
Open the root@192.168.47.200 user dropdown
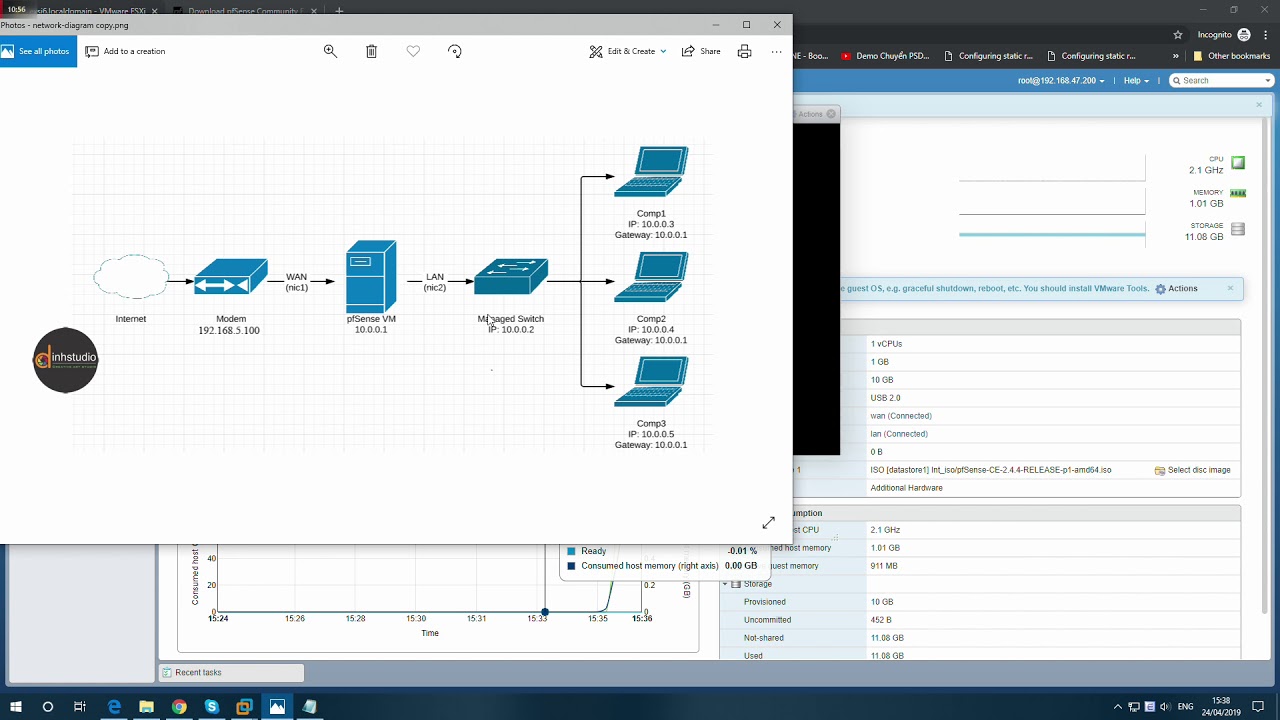1061,80
